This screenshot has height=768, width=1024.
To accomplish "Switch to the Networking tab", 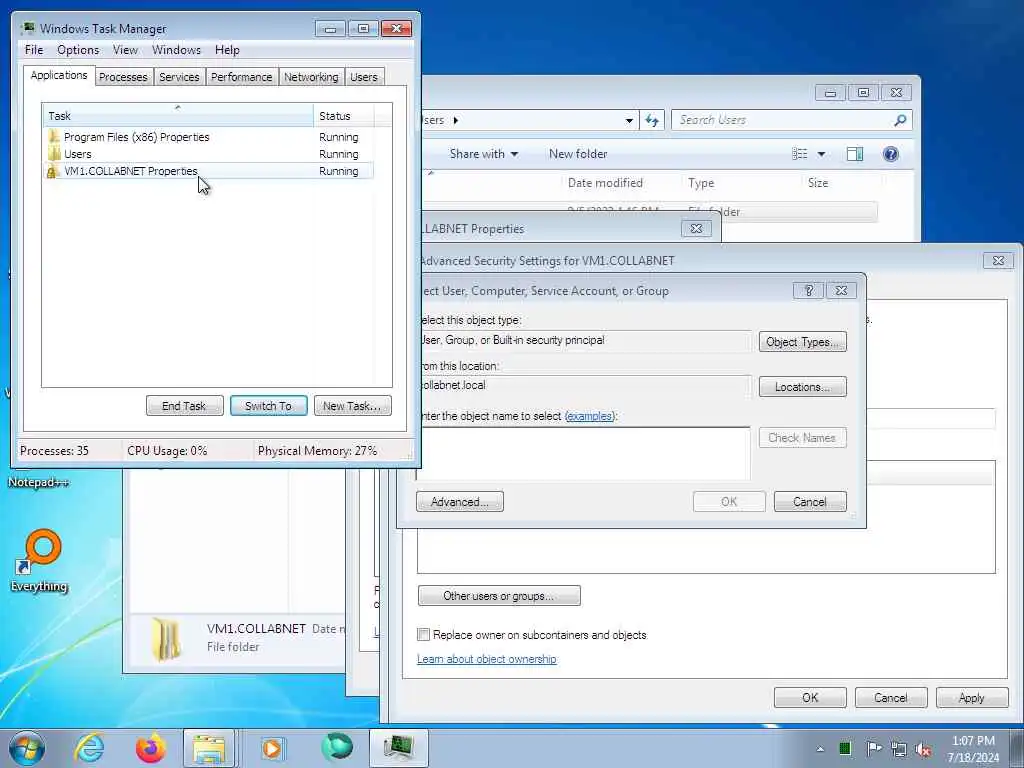I will click(x=311, y=77).
